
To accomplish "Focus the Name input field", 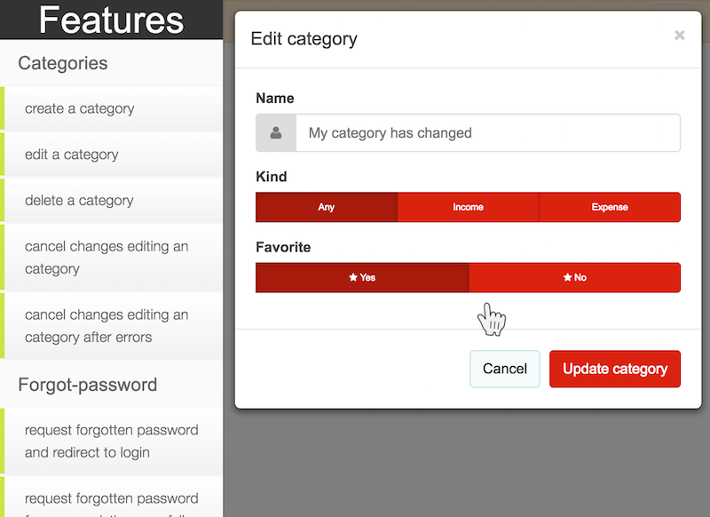I will 488,133.
